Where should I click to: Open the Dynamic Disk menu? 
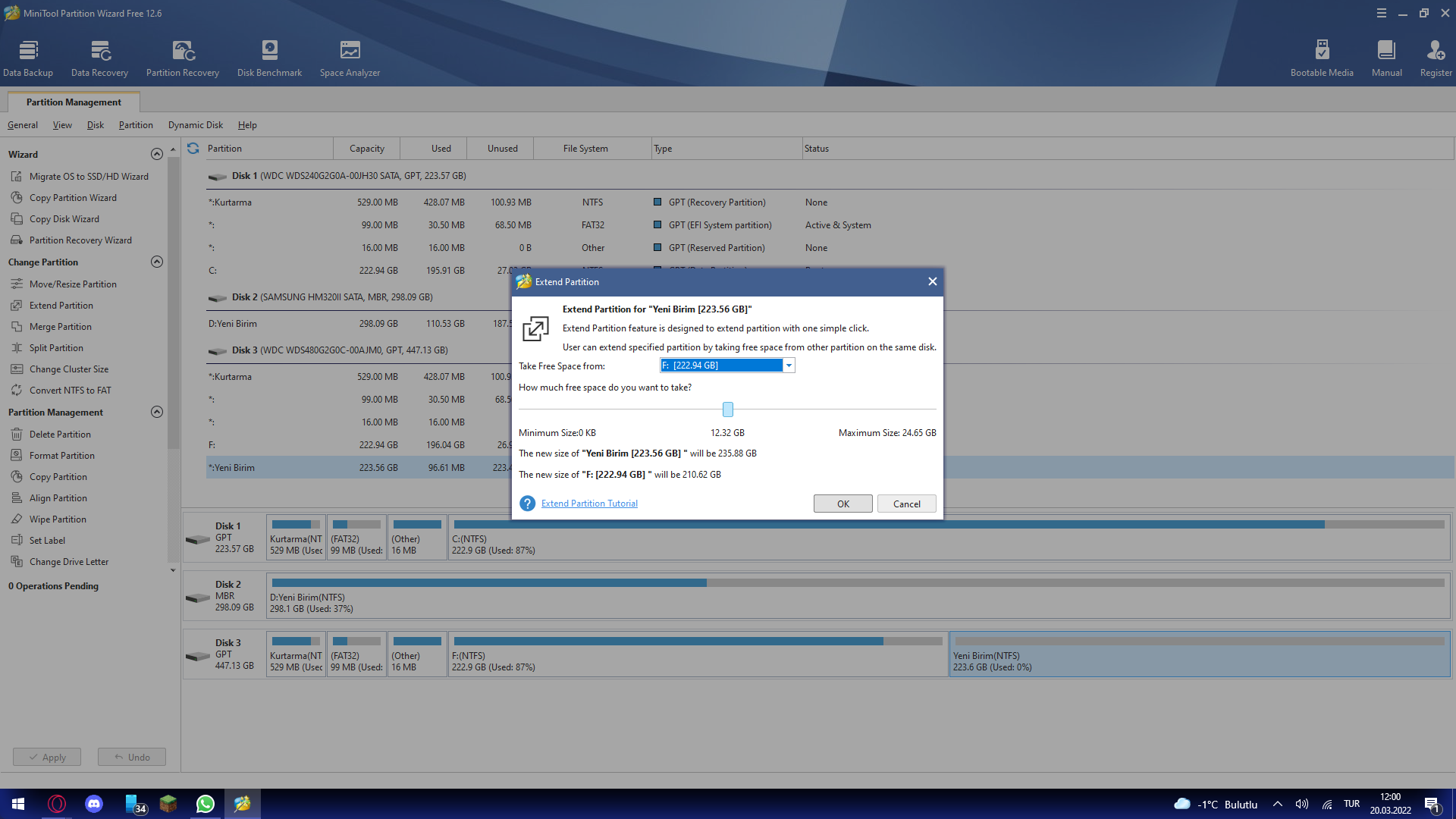(195, 125)
